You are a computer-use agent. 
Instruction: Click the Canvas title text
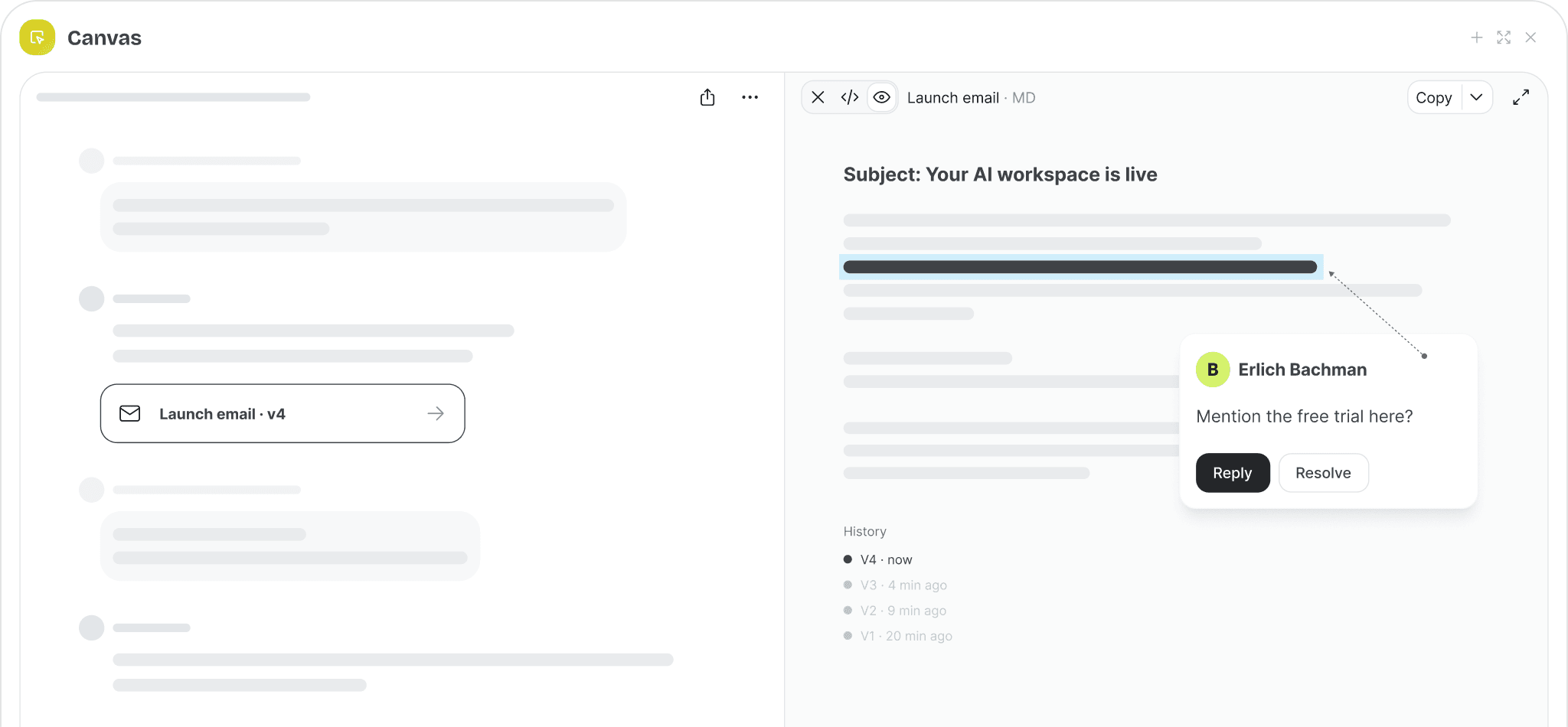click(104, 37)
